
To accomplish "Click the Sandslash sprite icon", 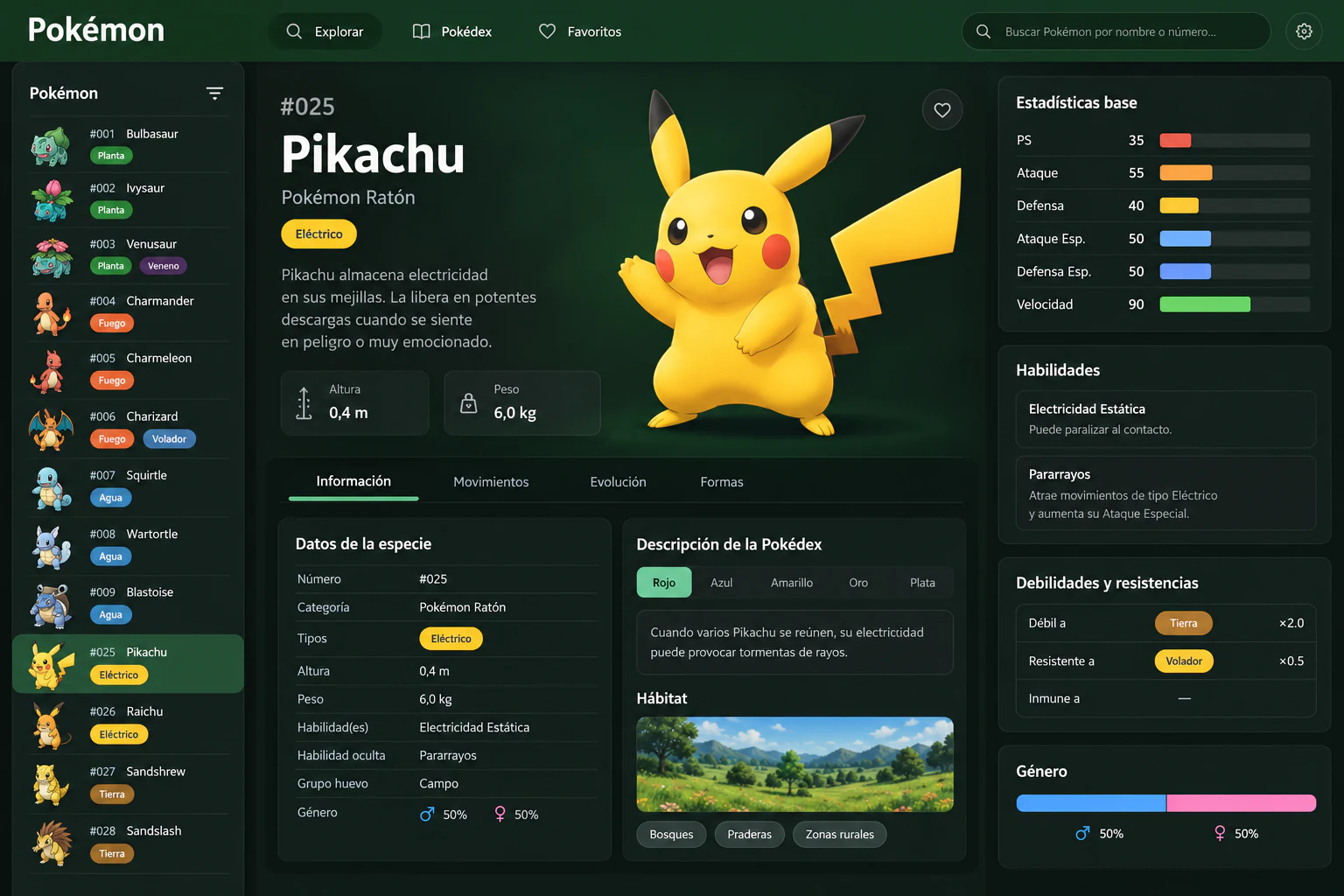I will [x=52, y=843].
